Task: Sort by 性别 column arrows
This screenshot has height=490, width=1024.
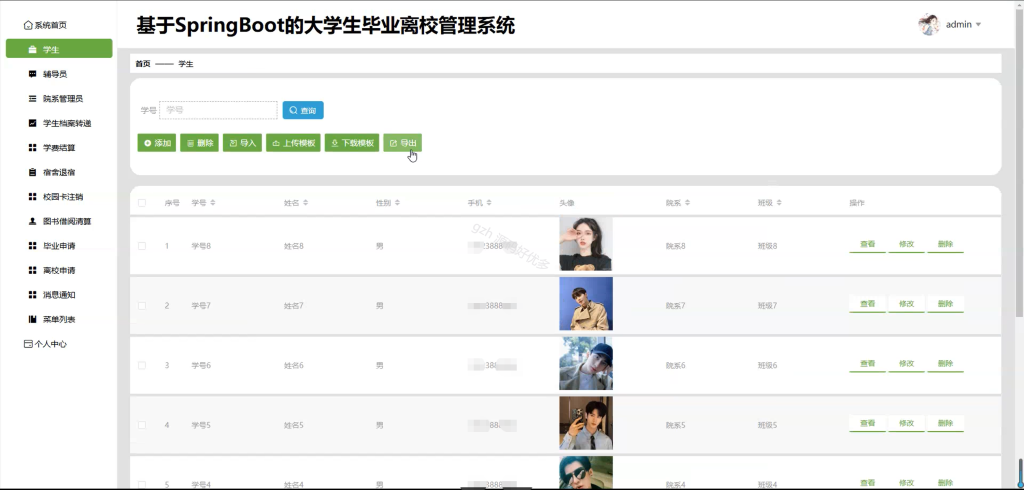Action: point(397,203)
